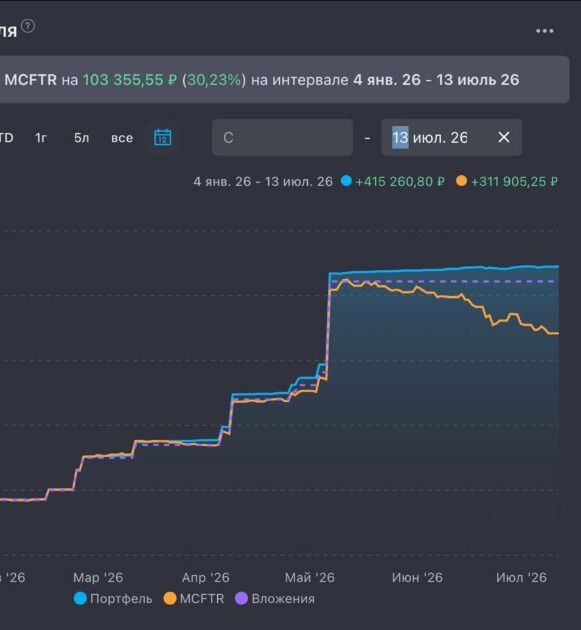Toggle Портфель series in chart legend

coord(113,599)
